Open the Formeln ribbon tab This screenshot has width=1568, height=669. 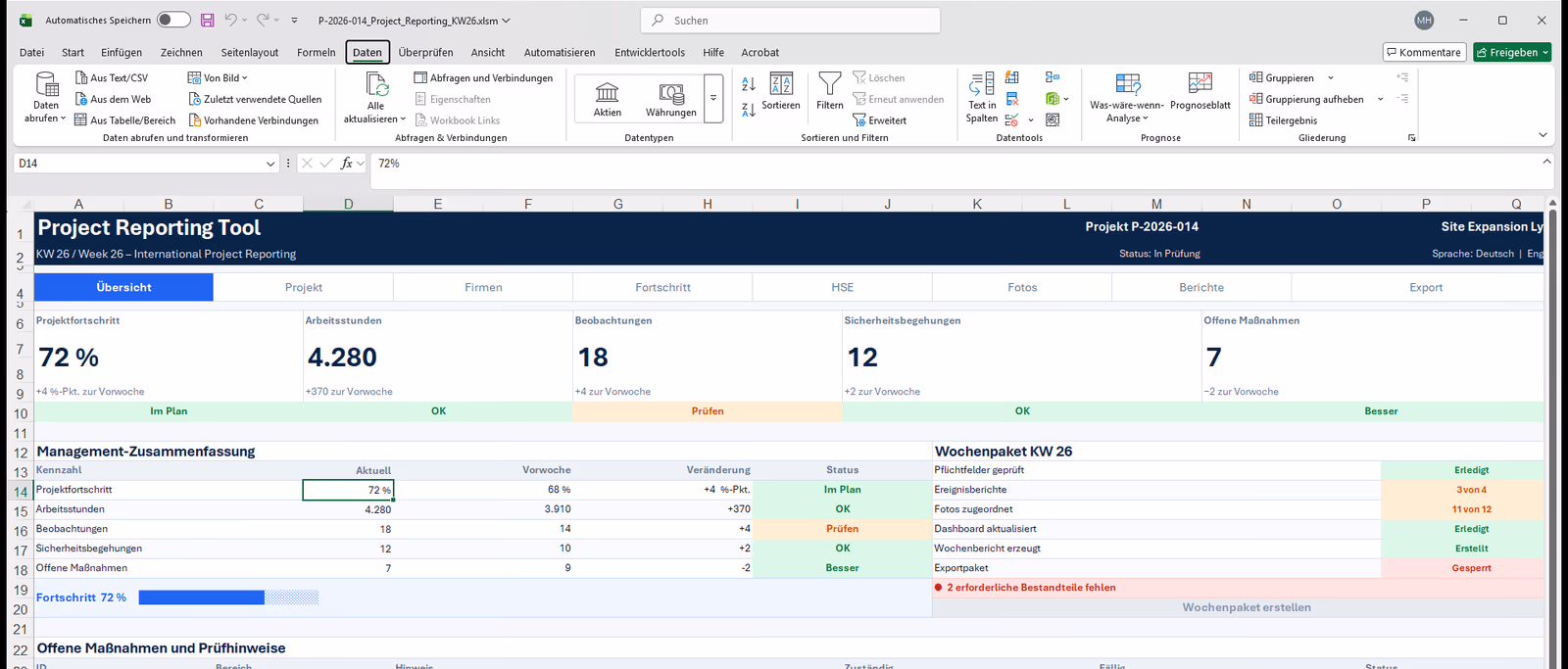point(316,52)
